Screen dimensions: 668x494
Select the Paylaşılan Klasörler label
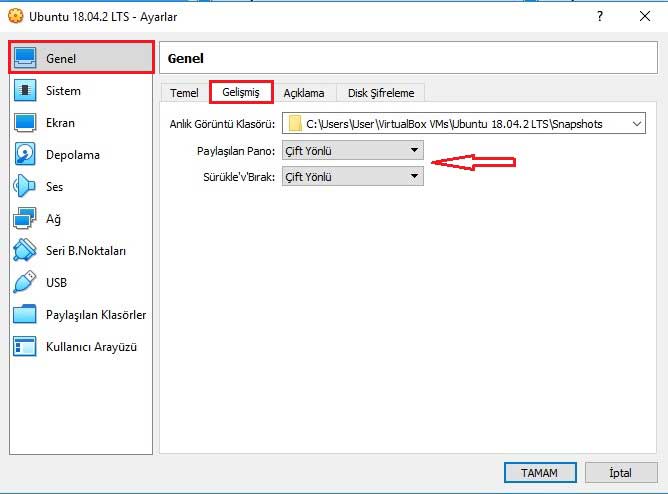[96, 315]
